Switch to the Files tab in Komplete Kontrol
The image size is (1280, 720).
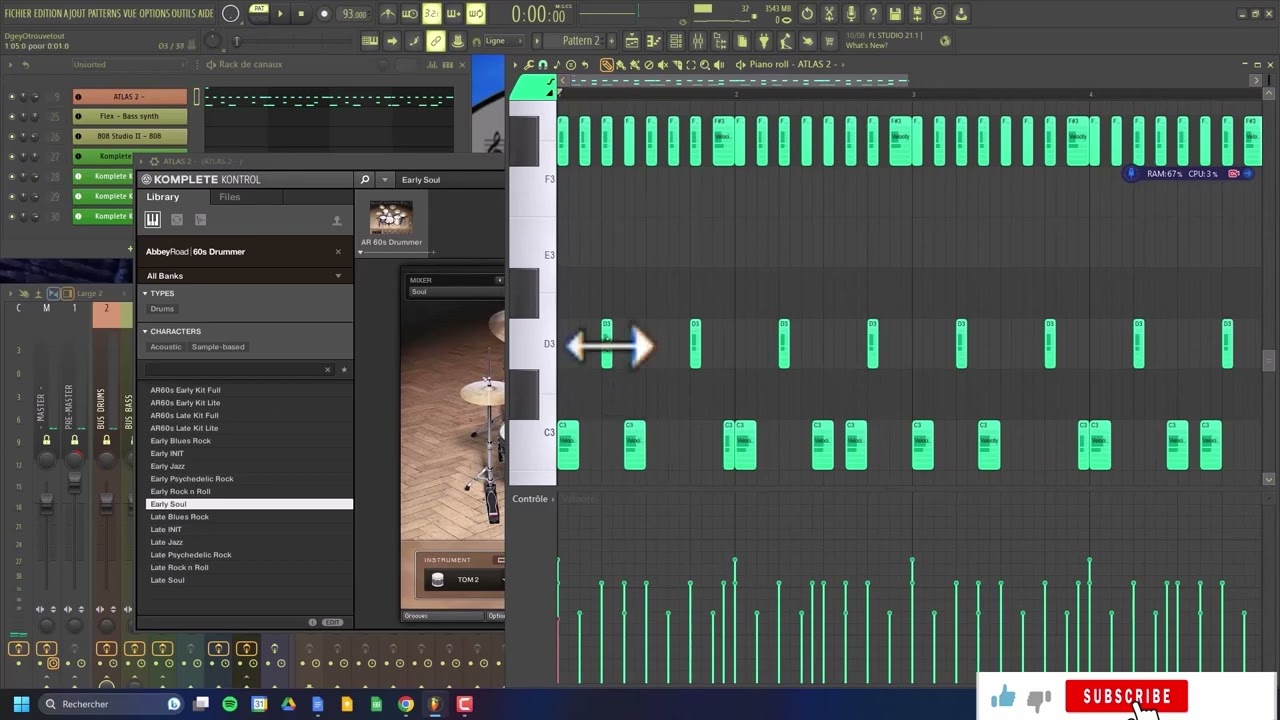point(230,197)
